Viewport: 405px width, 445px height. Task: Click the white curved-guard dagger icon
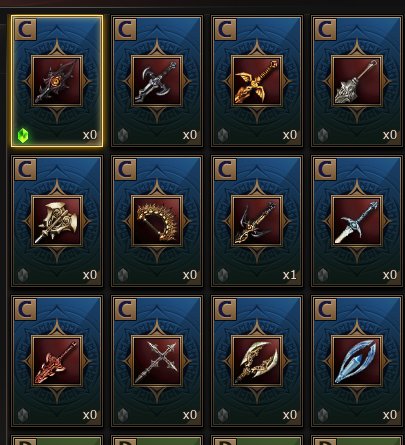pyautogui.click(x=357, y=221)
